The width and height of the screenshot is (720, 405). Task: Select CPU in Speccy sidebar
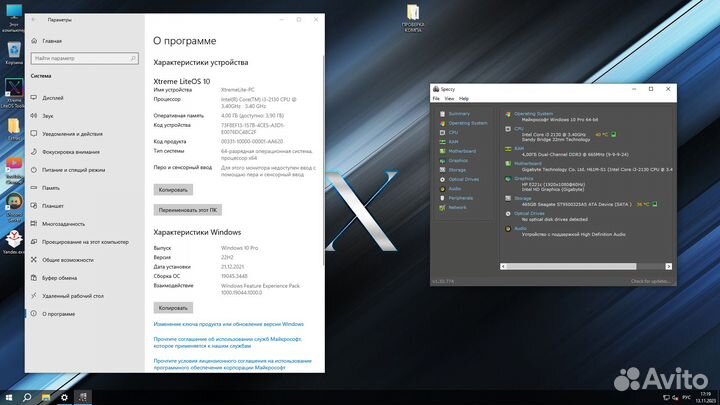tap(453, 132)
